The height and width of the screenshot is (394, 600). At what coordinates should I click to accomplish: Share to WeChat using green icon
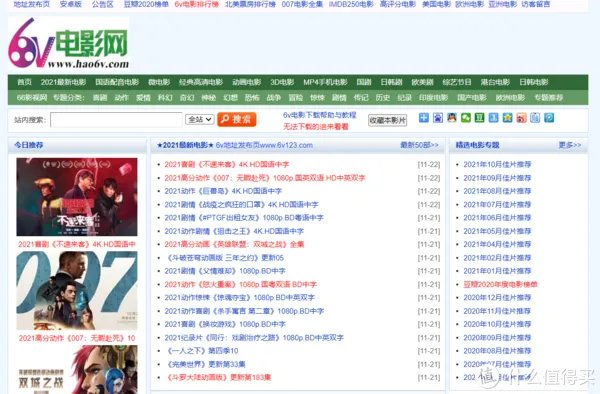(x=465, y=118)
